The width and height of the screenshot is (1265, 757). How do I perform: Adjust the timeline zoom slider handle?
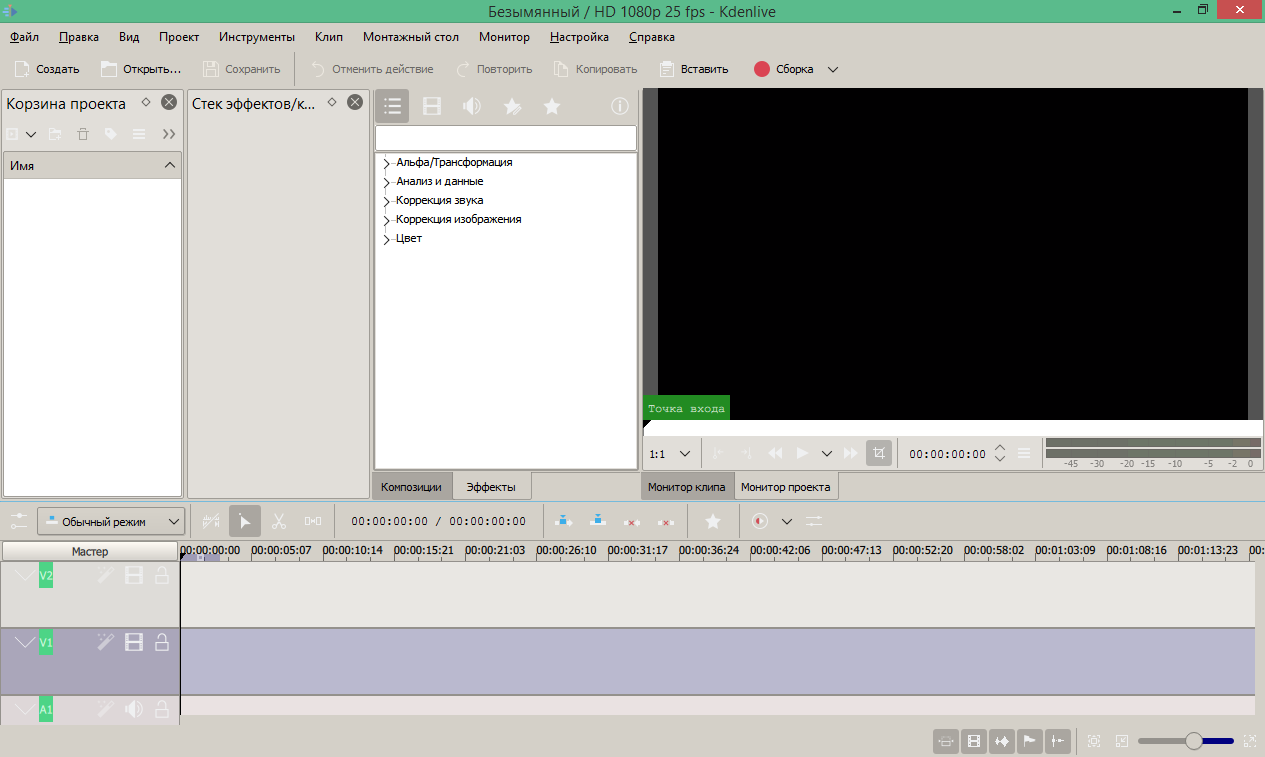[x=1193, y=741]
